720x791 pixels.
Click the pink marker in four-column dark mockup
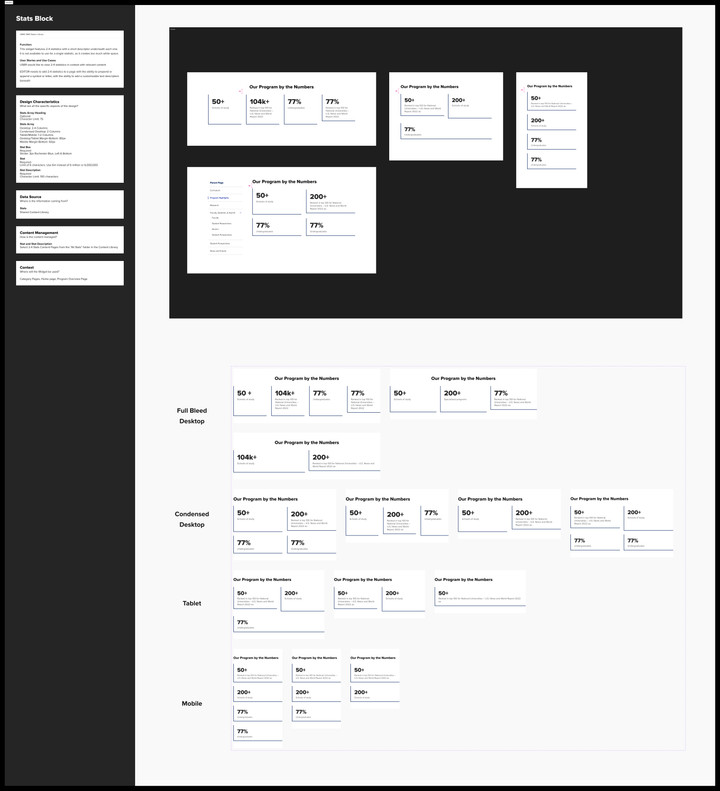[241, 91]
